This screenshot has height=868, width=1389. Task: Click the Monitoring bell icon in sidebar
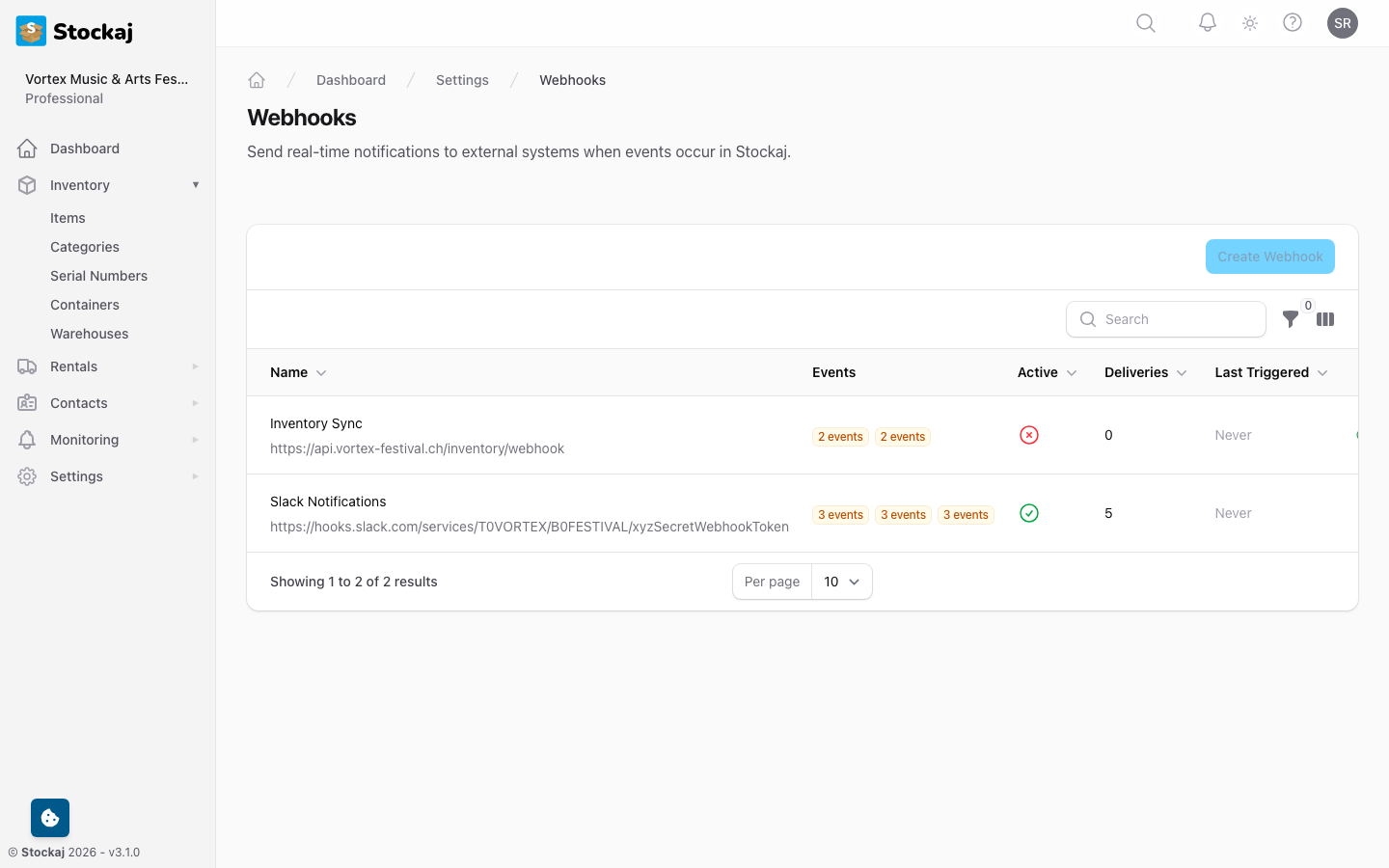click(27, 440)
